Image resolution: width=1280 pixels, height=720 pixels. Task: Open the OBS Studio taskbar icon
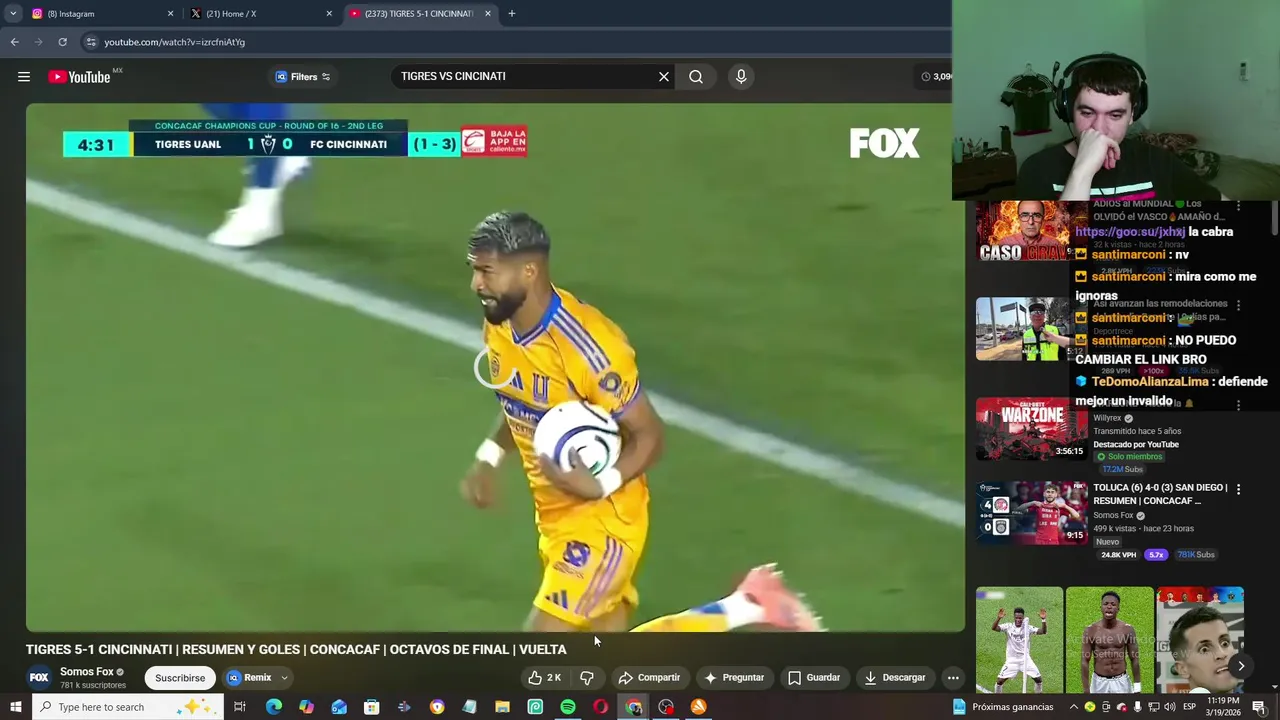[x=666, y=707]
